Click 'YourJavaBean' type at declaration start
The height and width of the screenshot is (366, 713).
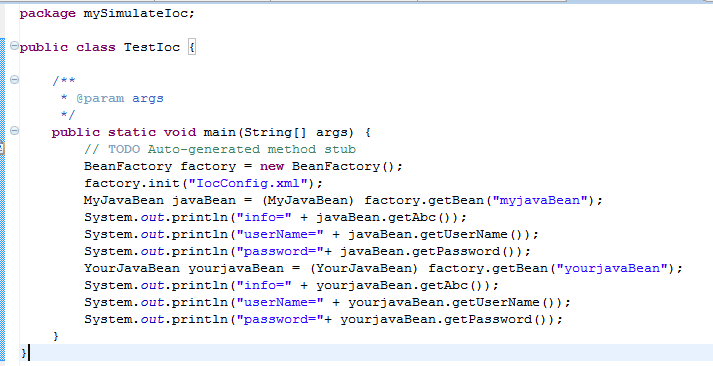[x=132, y=268]
